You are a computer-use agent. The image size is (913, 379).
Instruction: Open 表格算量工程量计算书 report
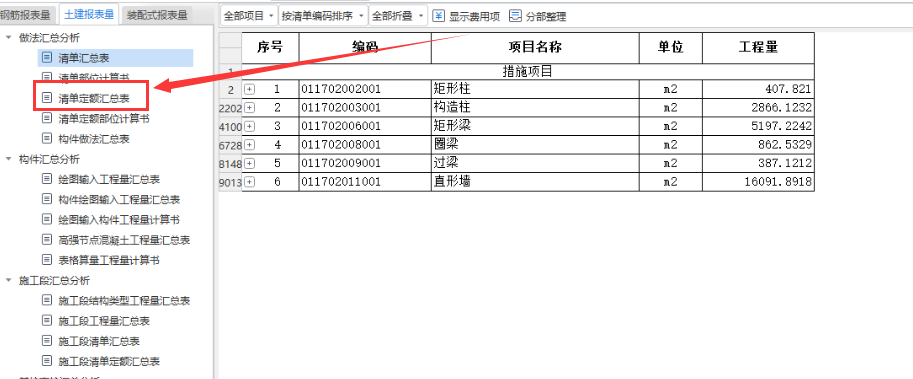[109, 260]
